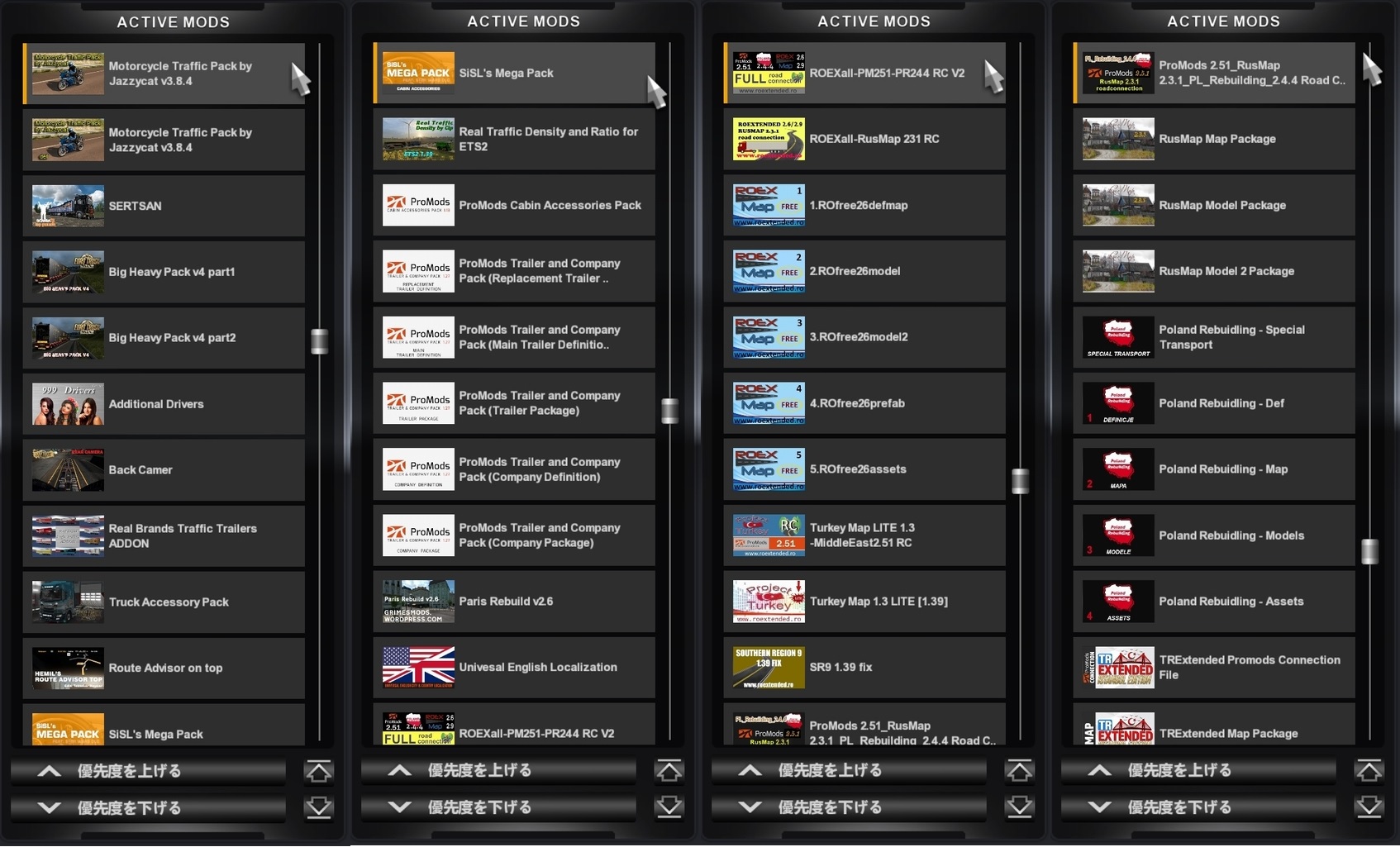Click 優先度を下げる below the Turkey Map list
Viewport: 1400px width, 847px height.
pos(850,807)
